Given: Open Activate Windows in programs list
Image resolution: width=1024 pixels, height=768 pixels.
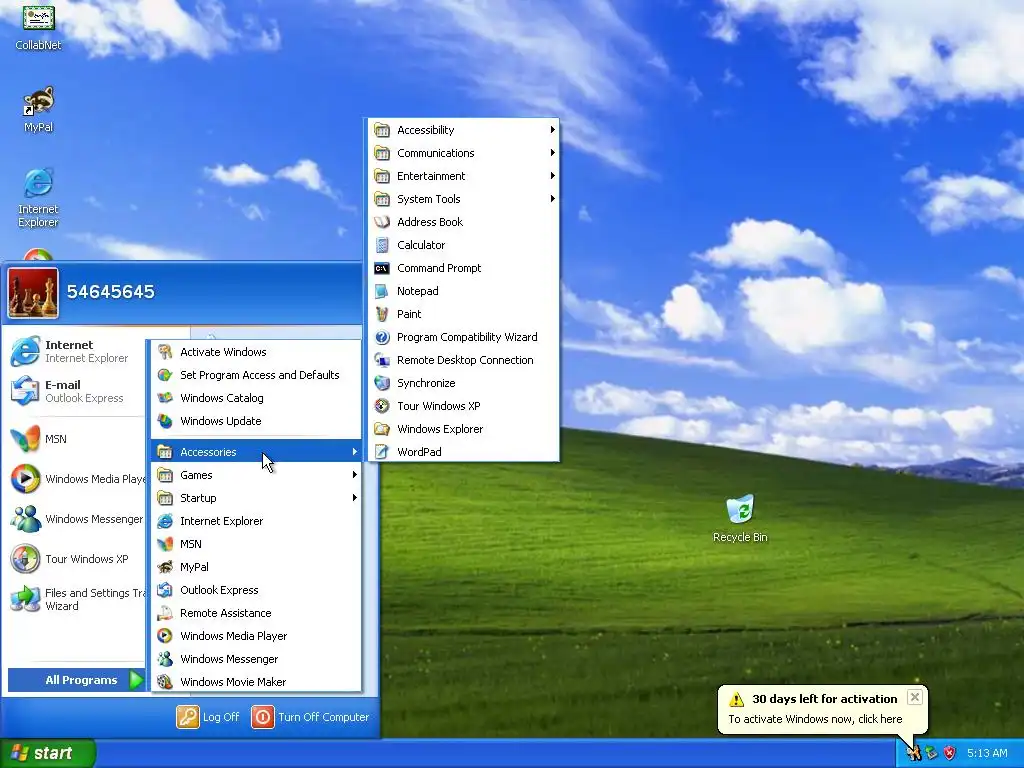Looking at the screenshot, I should 256,352.
